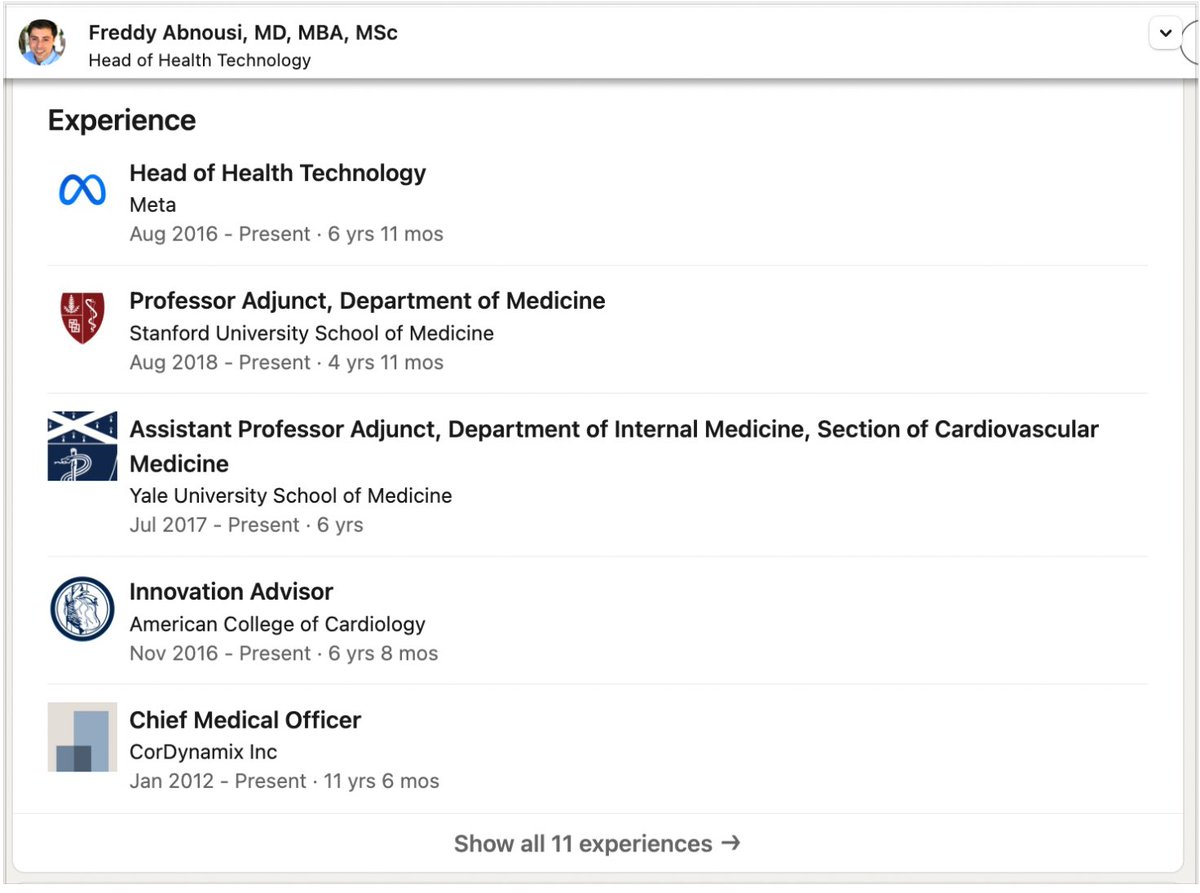Click the Yale School of Medicine logo

(x=82, y=446)
